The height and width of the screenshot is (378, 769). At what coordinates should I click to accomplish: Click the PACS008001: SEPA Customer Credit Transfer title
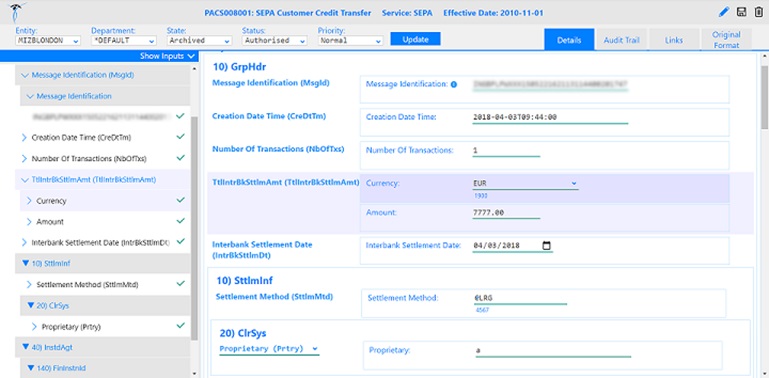tap(288, 13)
